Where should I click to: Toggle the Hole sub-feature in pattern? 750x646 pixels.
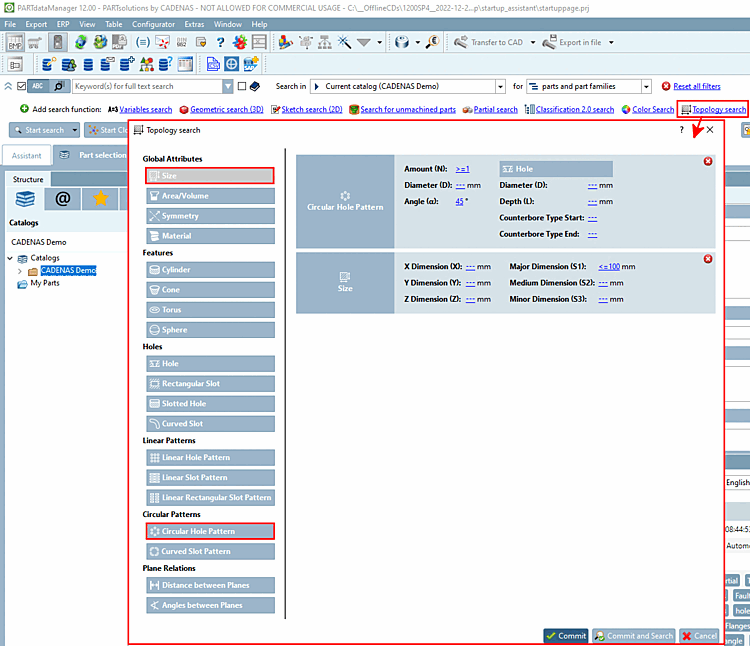[x=556, y=169]
